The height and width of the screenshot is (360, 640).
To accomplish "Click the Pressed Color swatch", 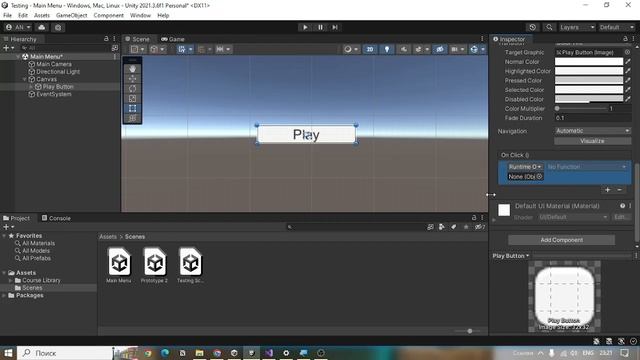I will click(589, 80).
